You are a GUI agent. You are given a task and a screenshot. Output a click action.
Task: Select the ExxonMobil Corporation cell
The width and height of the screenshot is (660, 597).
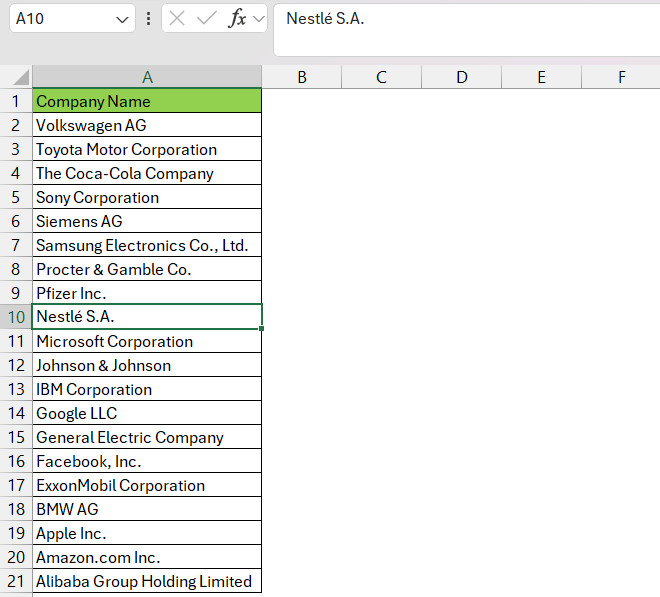pyautogui.click(x=147, y=485)
